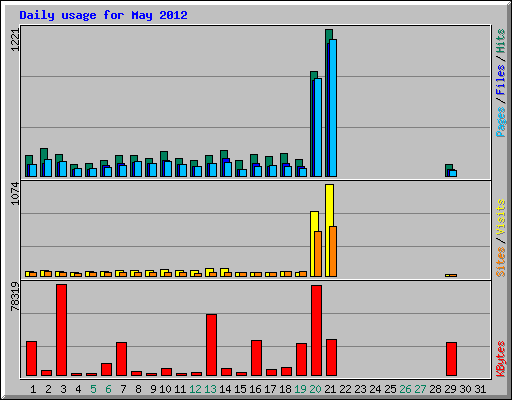Select day 10 on the date axis

[165, 389]
